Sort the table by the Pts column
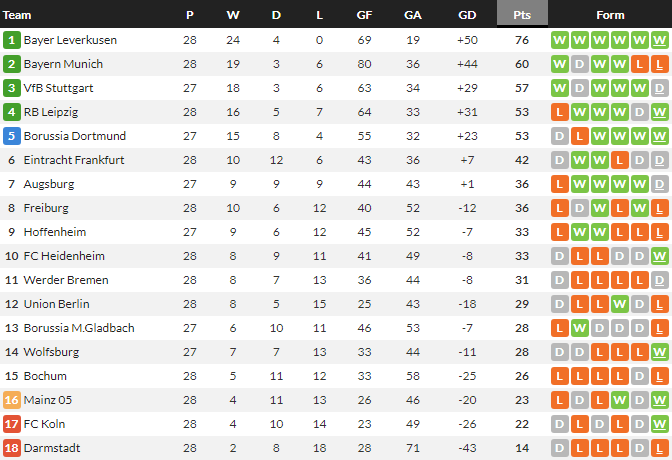The width and height of the screenshot is (672, 460). point(522,15)
